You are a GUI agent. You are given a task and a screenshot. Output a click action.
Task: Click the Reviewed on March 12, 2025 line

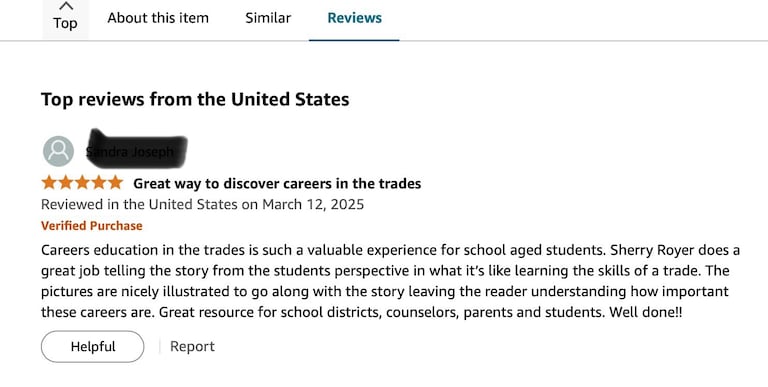(x=202, y=204)
